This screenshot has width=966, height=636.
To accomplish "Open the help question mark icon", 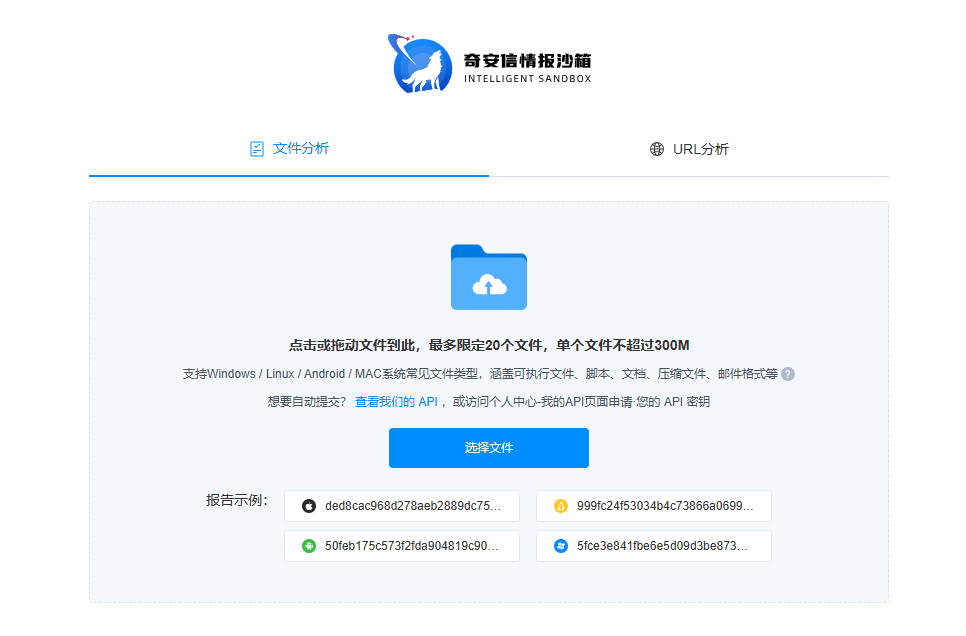I will click(788, 374).
